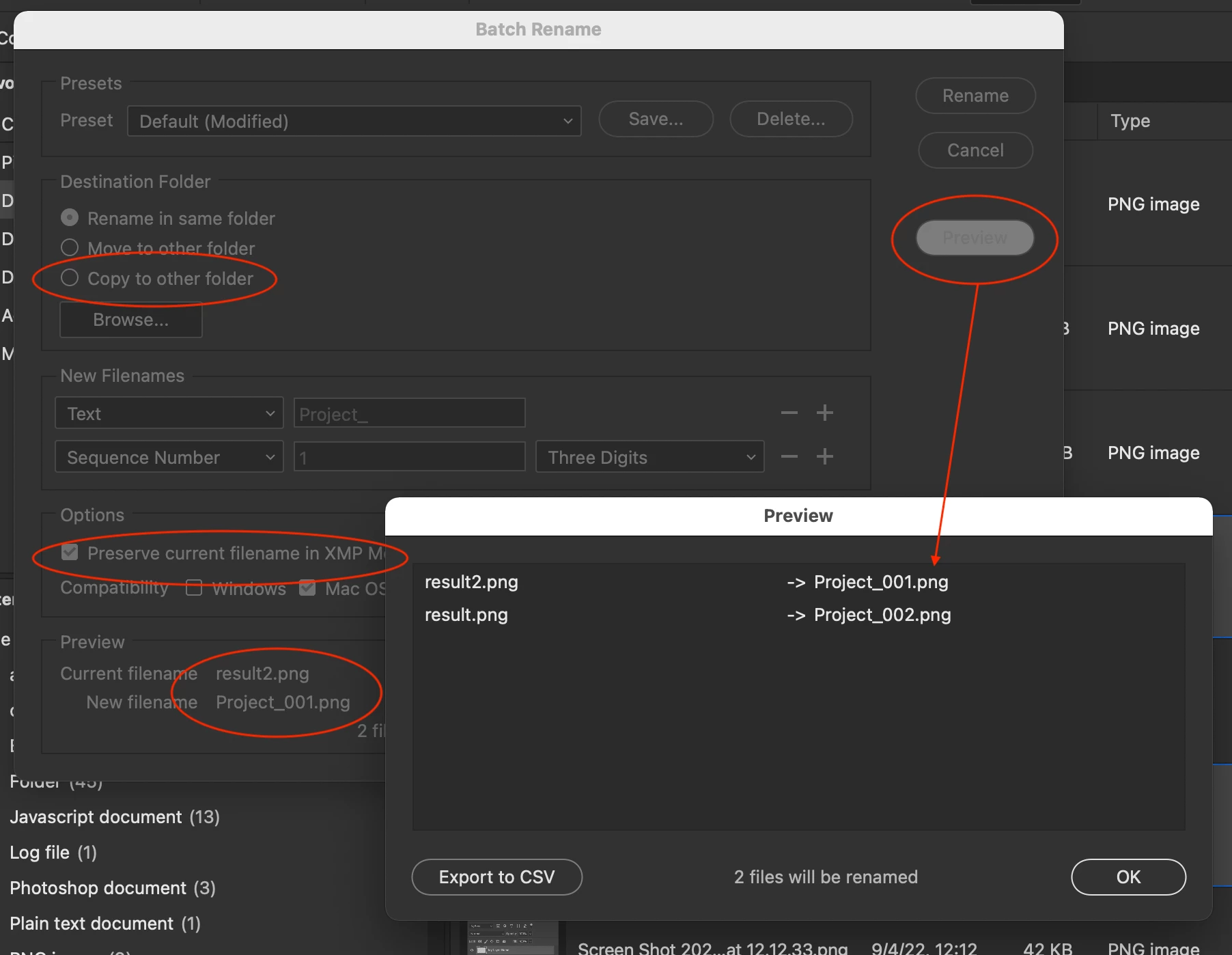Cancel the Batch Rename dialog

[975, 150]
